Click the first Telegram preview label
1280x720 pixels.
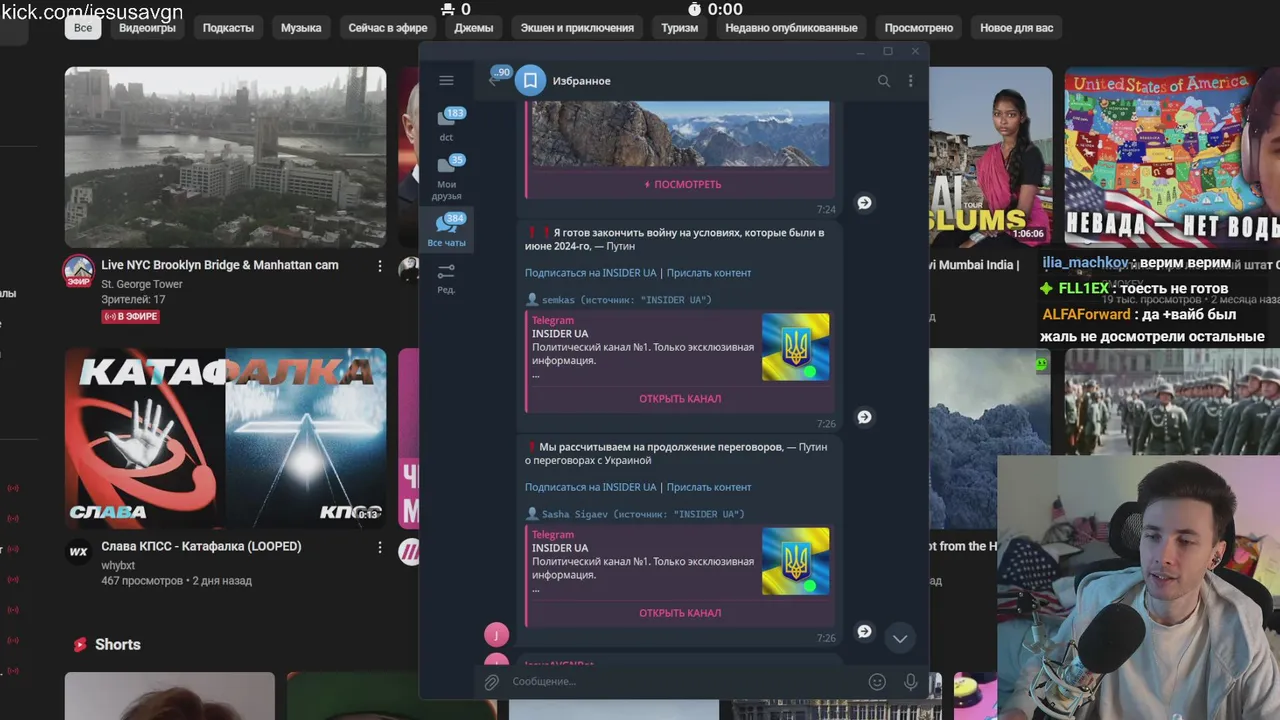tap(553, 320)
